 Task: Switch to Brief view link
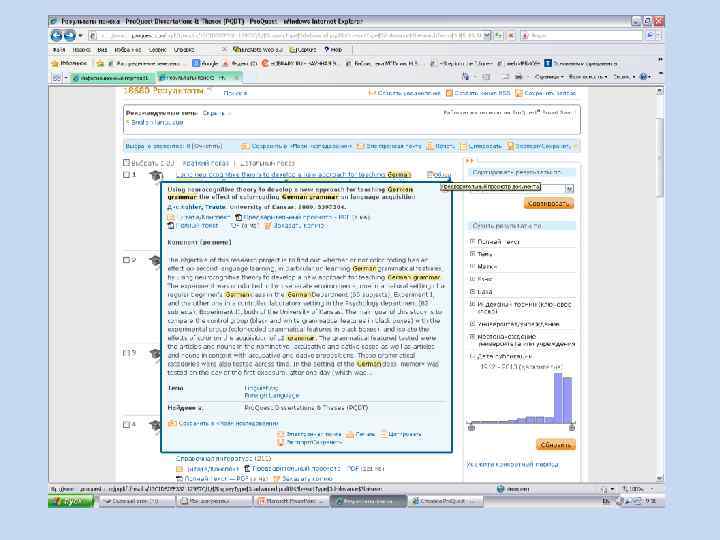click(x=205, y=163)
